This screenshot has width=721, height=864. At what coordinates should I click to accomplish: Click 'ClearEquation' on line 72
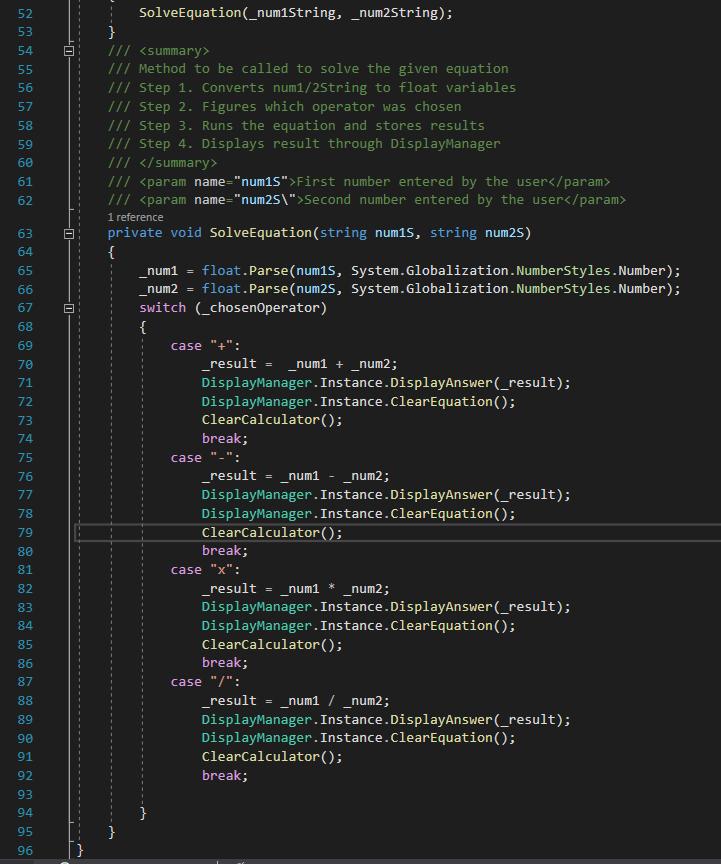tap(442, 402)
